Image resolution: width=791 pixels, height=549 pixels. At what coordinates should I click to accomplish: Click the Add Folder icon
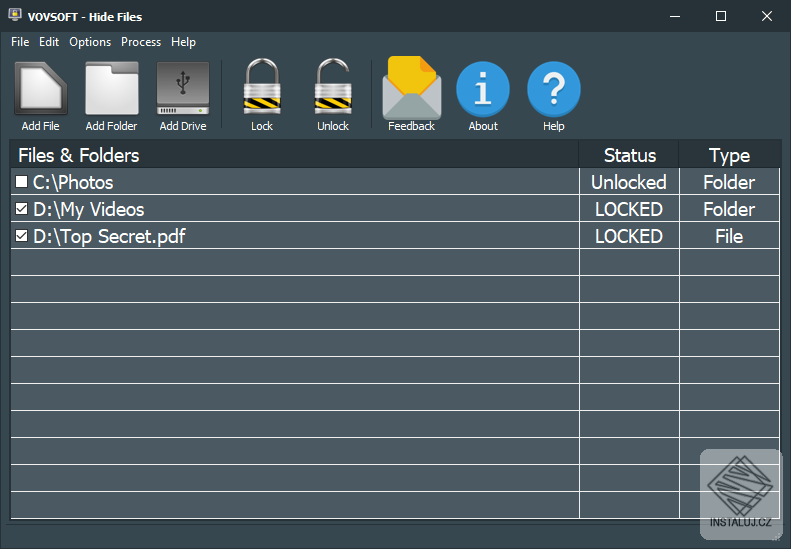111,89
